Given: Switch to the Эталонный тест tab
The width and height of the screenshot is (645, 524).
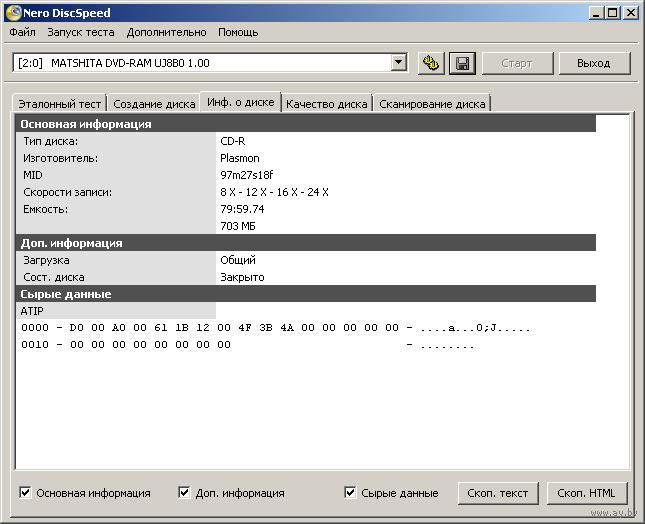Looking at the screenshot, I should point(60,104).
